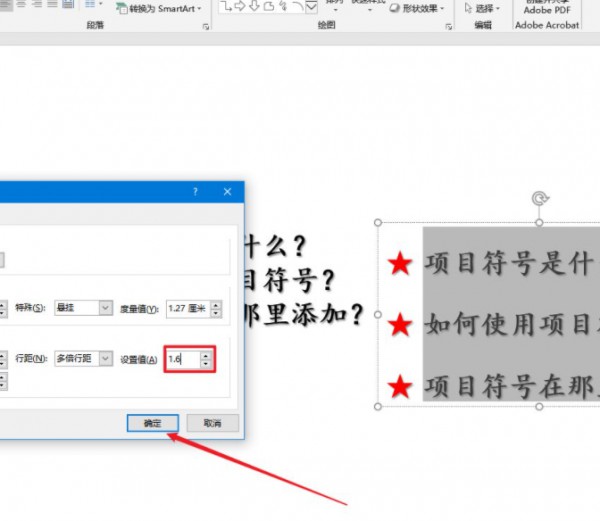Select the right arrow shape in gallery
This screenshot has height=521, width=600.
click(240, 8)
